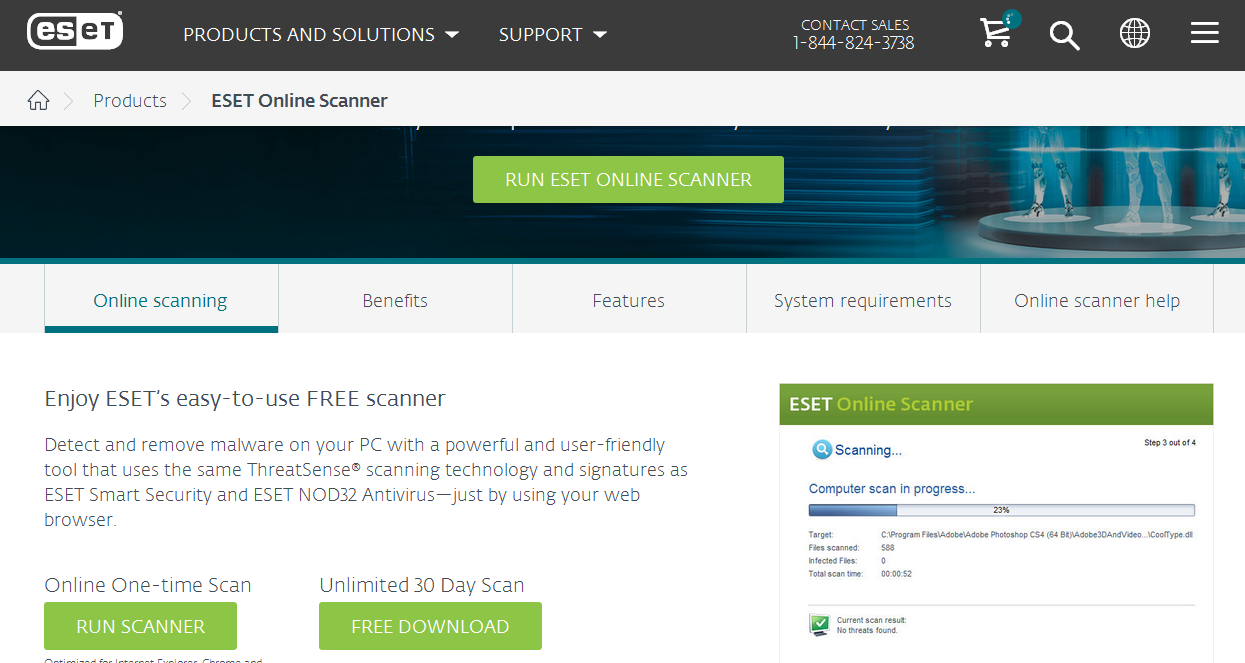Click the green checkmark scan result icon

pos(819,626)
